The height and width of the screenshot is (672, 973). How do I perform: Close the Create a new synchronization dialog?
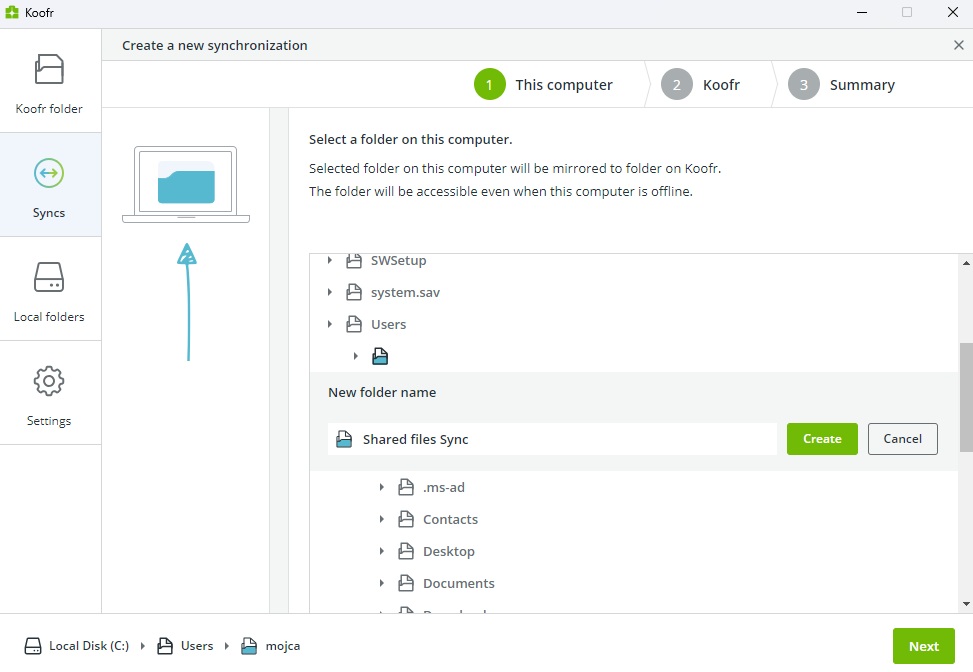tap(959, 45)
